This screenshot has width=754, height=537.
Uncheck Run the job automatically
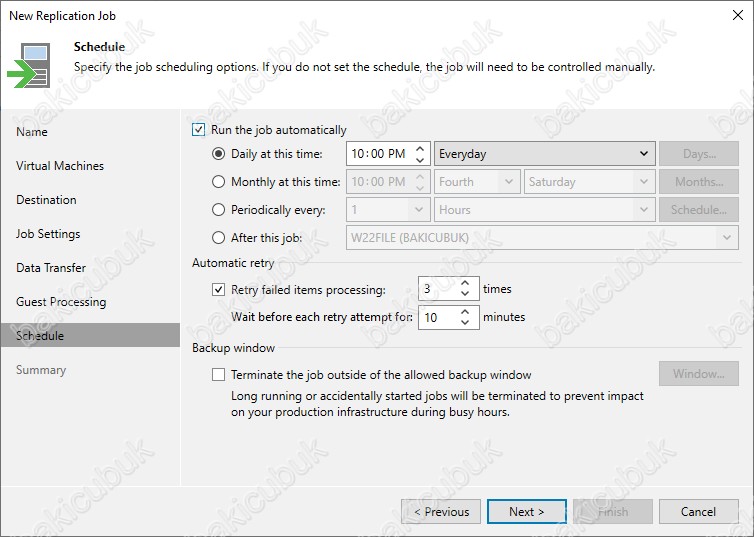point(199,130)
